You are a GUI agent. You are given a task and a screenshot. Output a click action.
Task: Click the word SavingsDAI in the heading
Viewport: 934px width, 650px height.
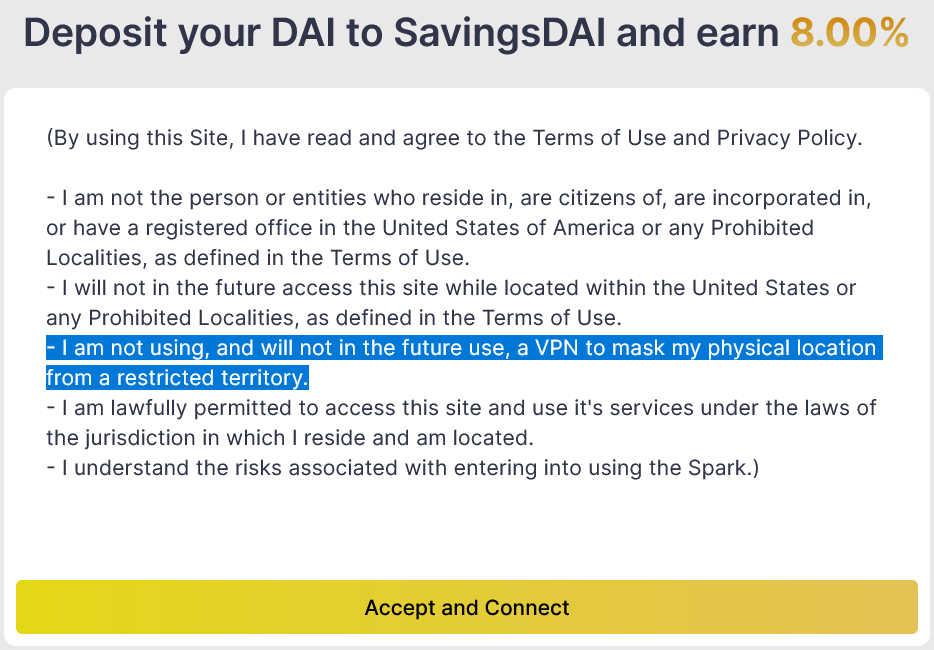pyautogui.click(x=500, y=33)
